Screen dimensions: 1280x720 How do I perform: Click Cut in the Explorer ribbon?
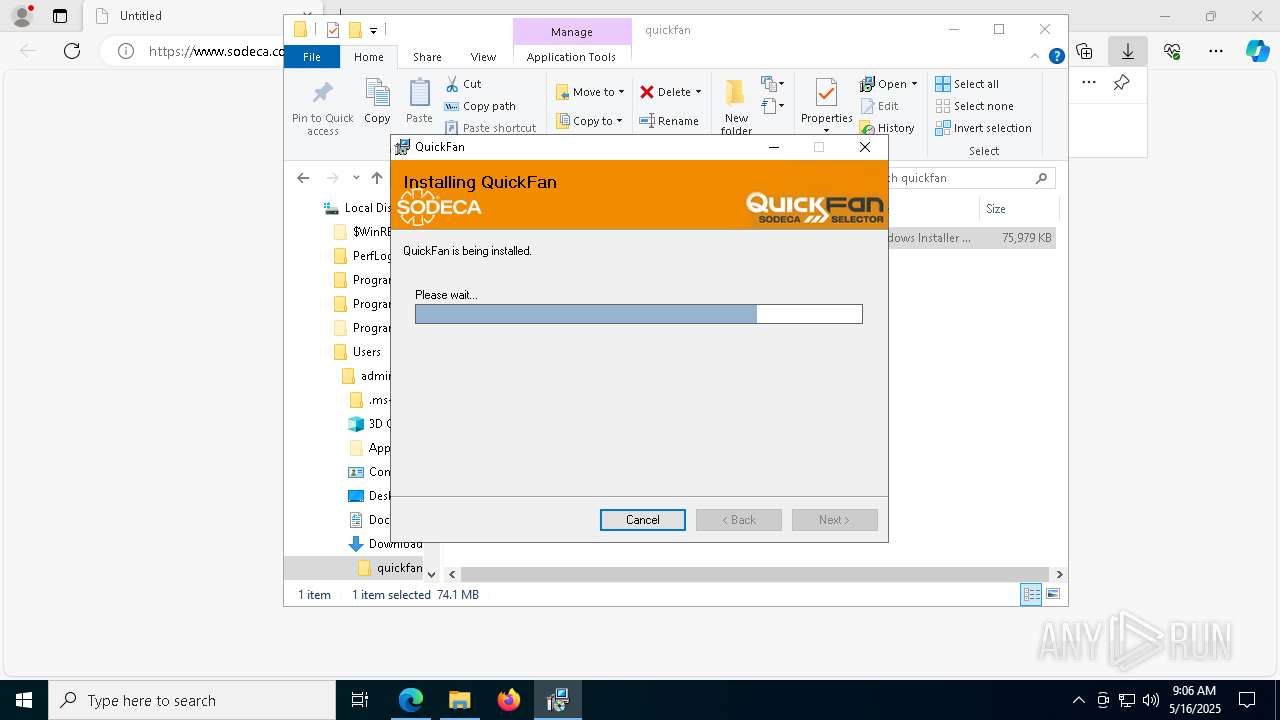[463, 84]
